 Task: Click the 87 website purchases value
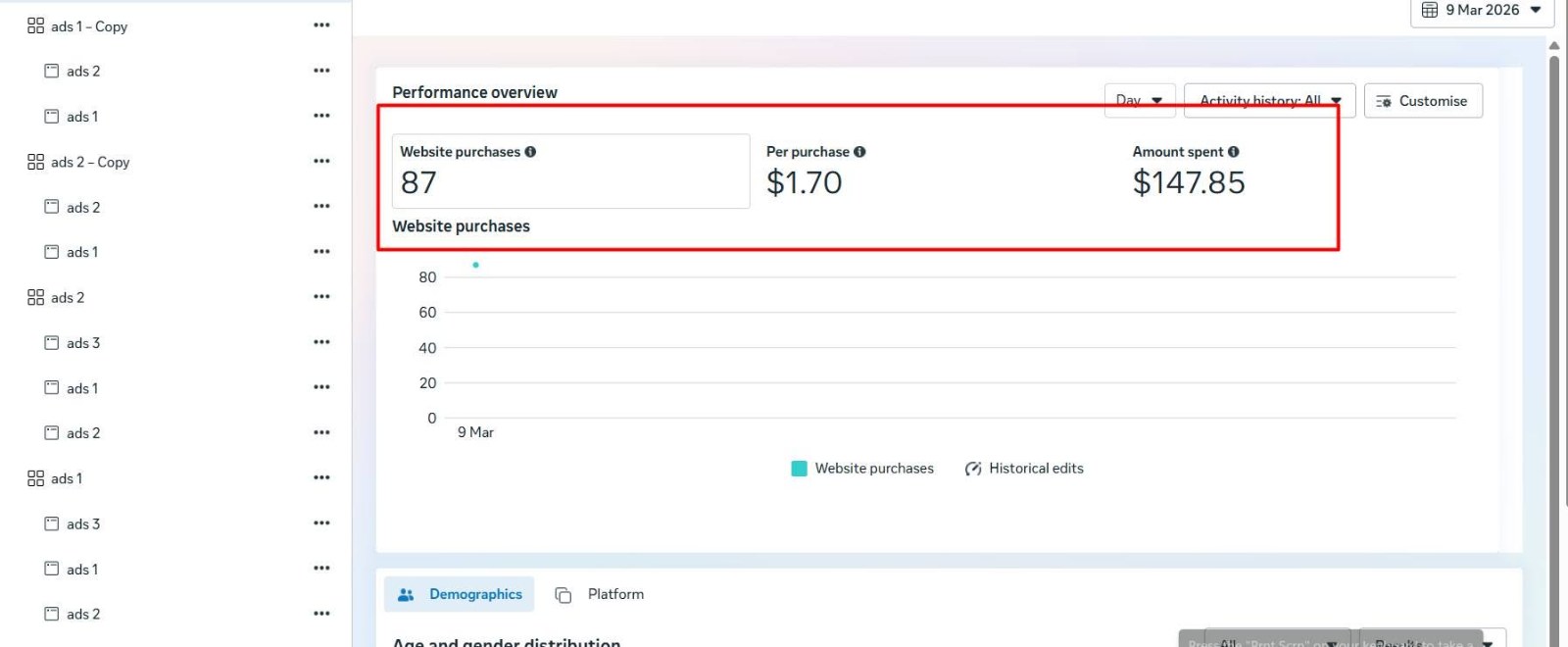pyautogui.click(x=418, y=182)
